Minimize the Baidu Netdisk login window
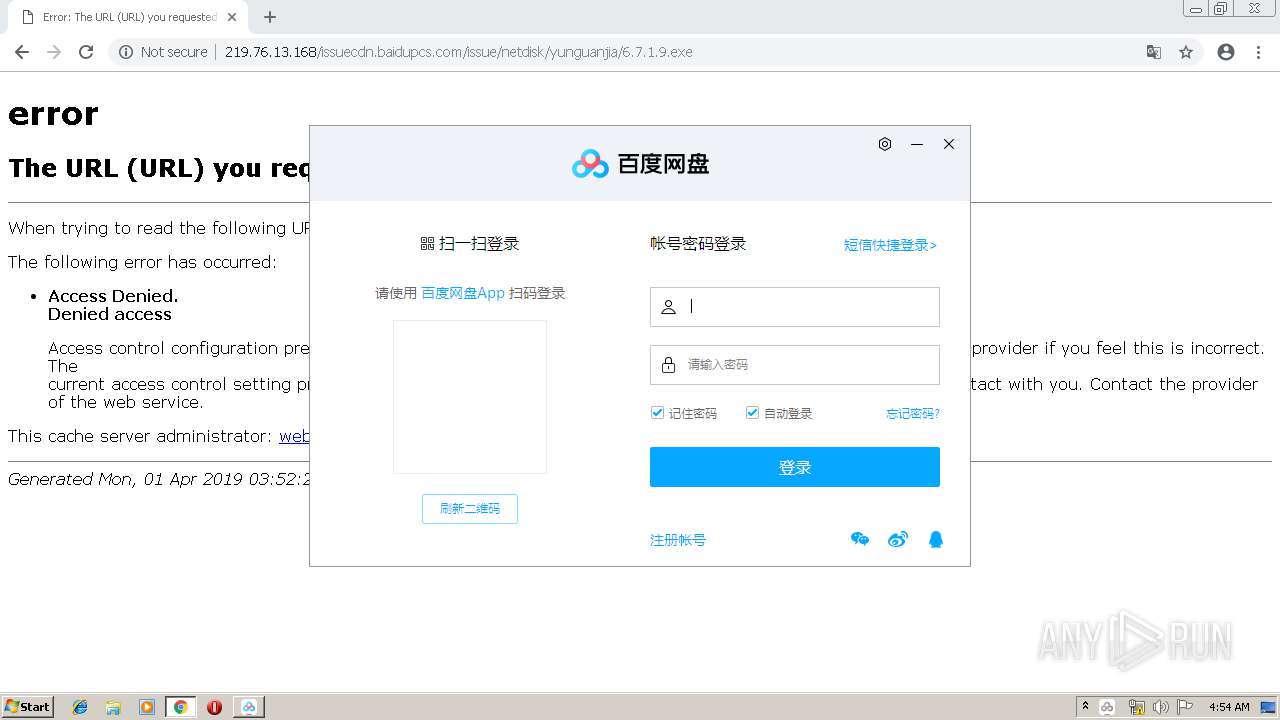This screenshot has width=1280, height=720. [x=916, y=144]
